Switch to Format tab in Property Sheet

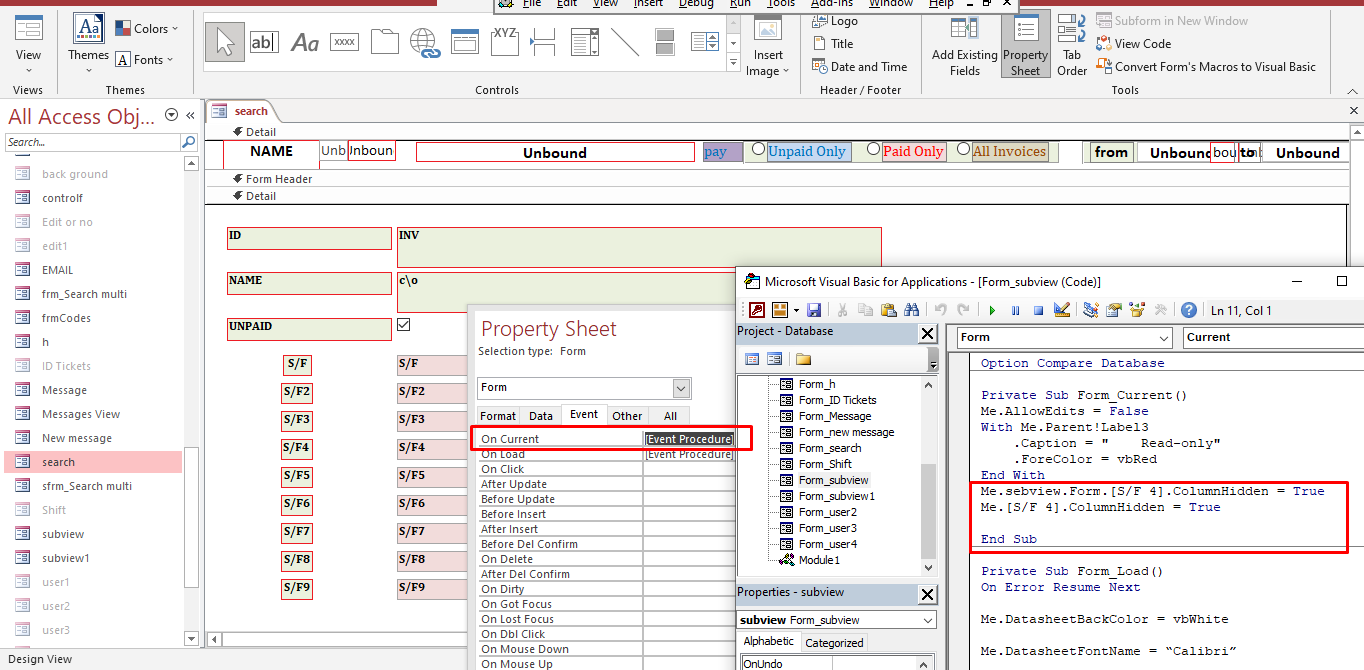coord(498,416)
